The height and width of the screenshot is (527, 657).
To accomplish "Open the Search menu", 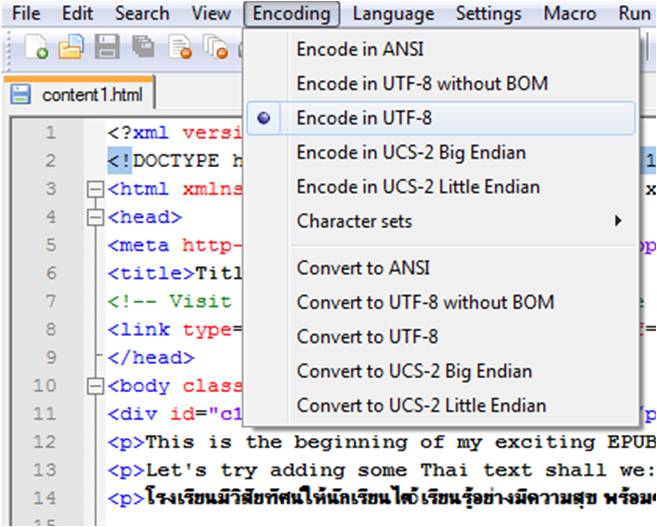I will point(142,14).
